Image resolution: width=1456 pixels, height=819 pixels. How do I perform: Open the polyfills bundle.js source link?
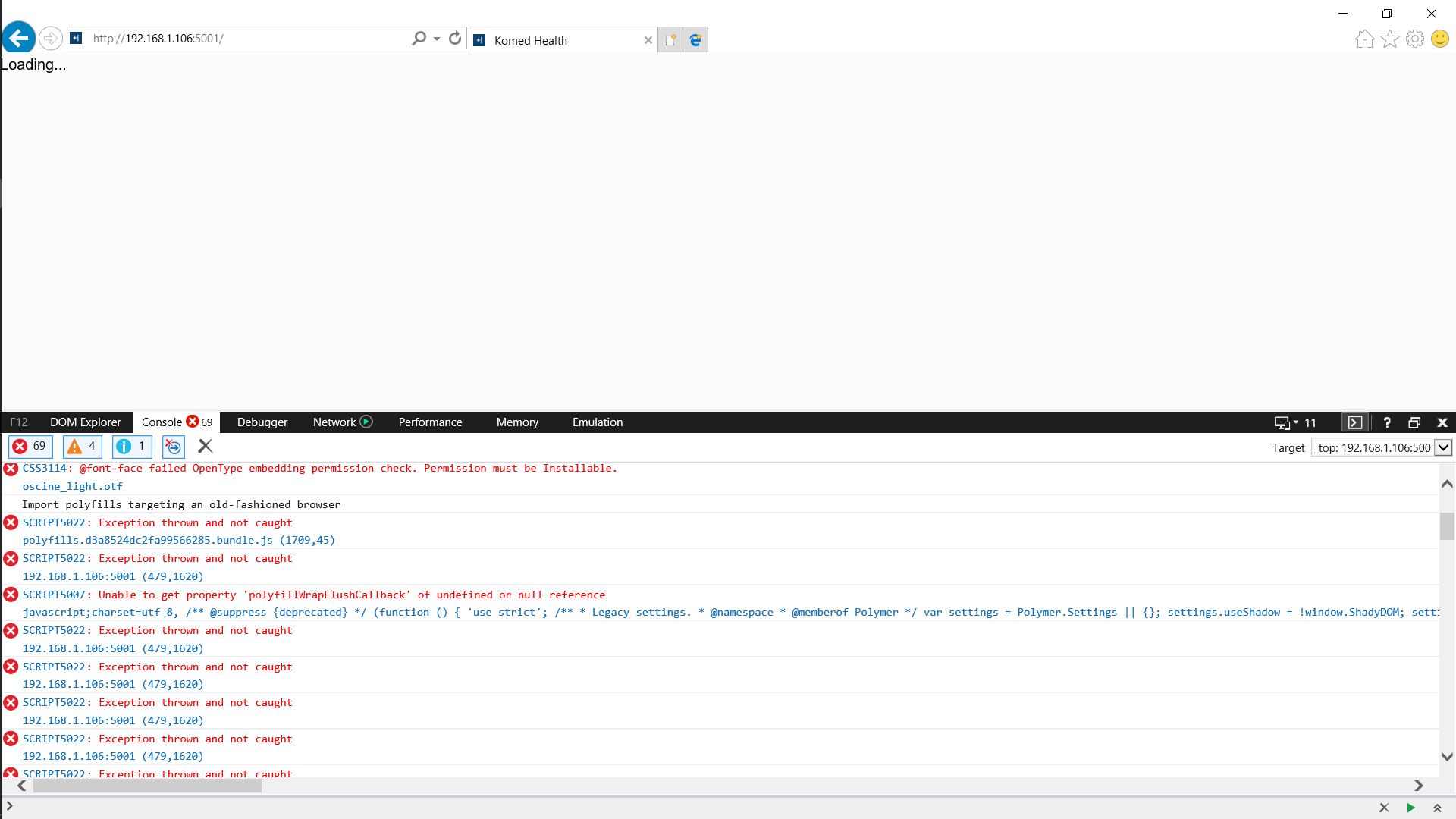[x=148, y=540]
